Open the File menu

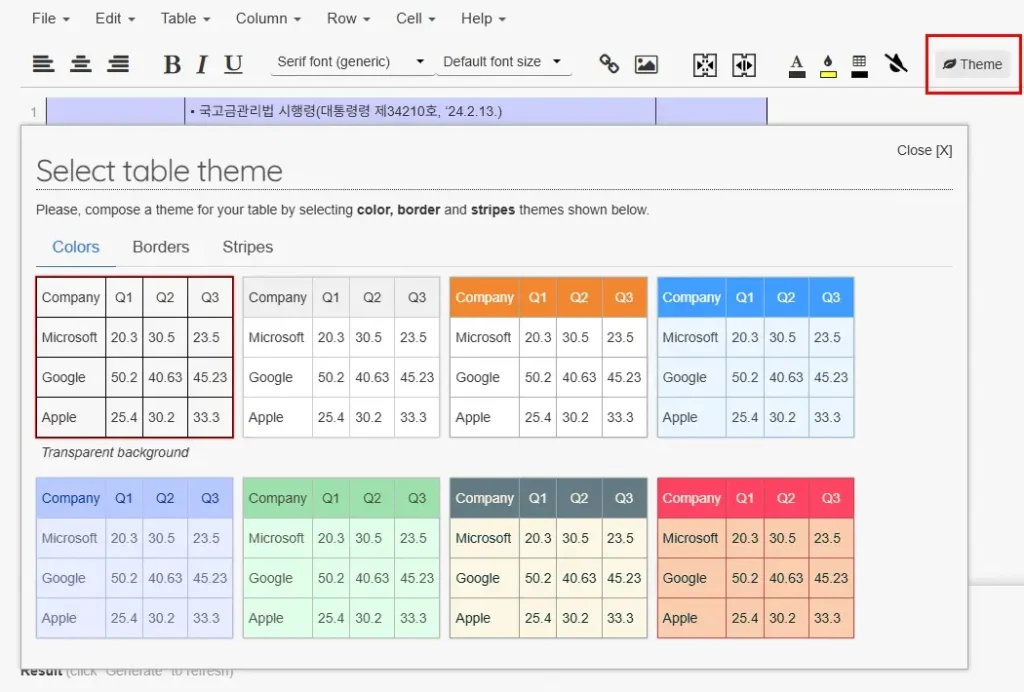pos(50,18)
